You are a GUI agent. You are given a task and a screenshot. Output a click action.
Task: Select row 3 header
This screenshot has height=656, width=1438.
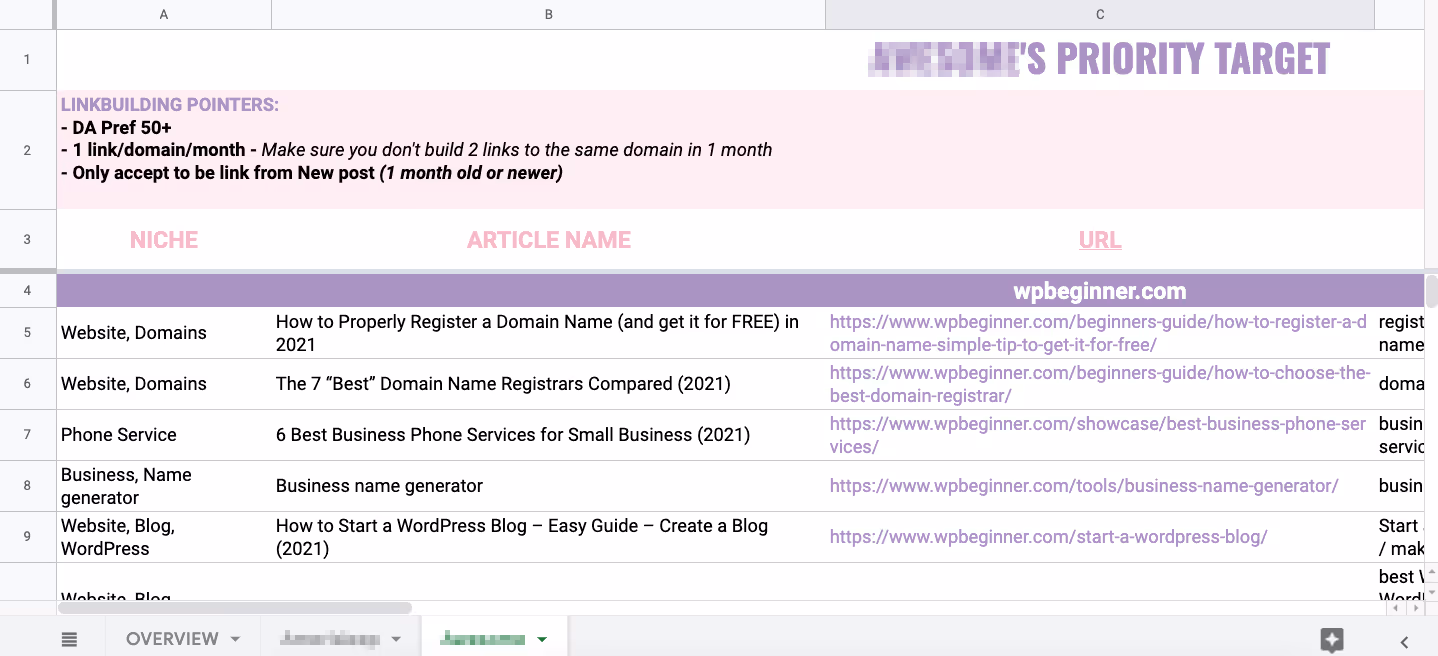point(28,239)
